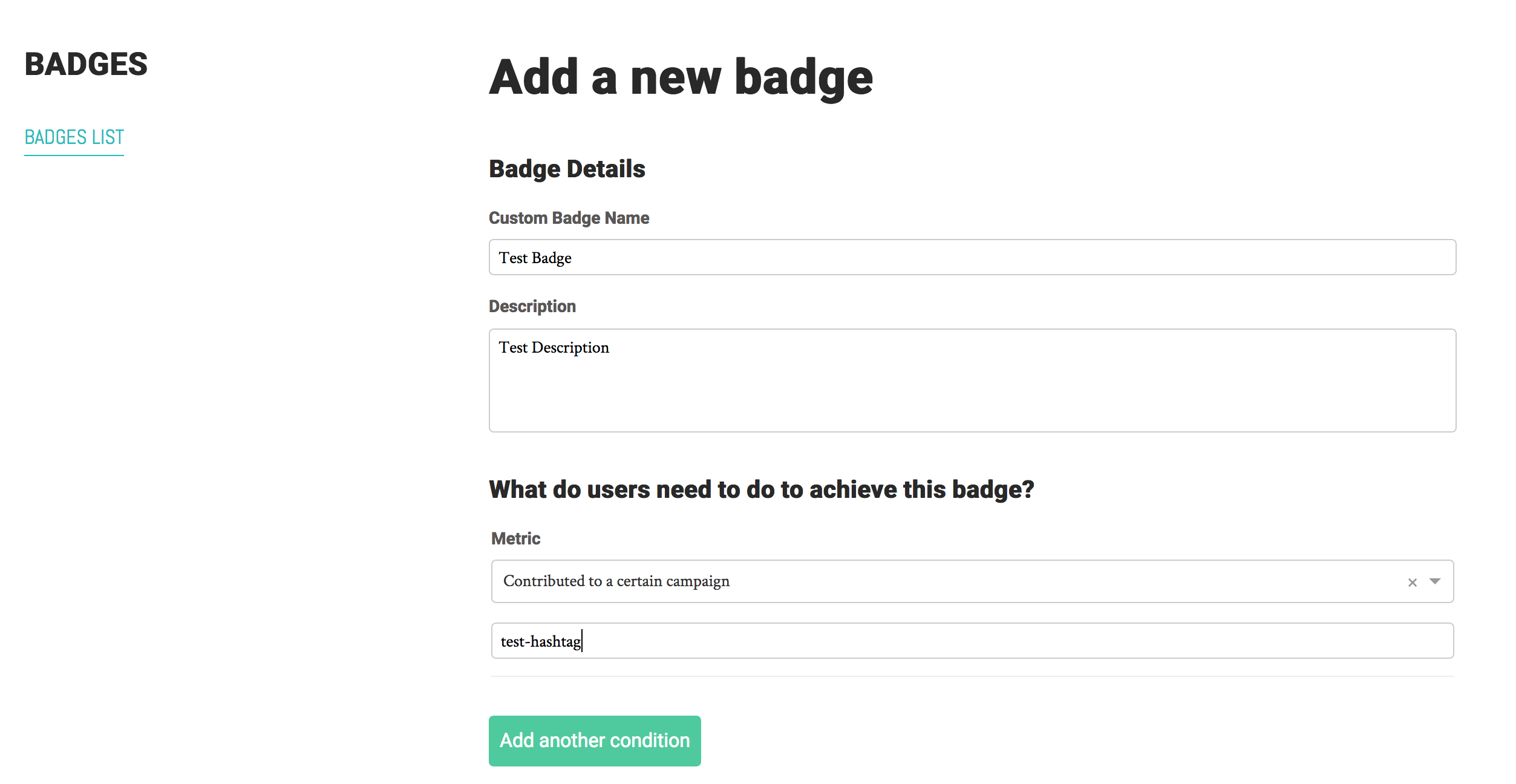Click the Badges List navigation link

coord(74,136)
